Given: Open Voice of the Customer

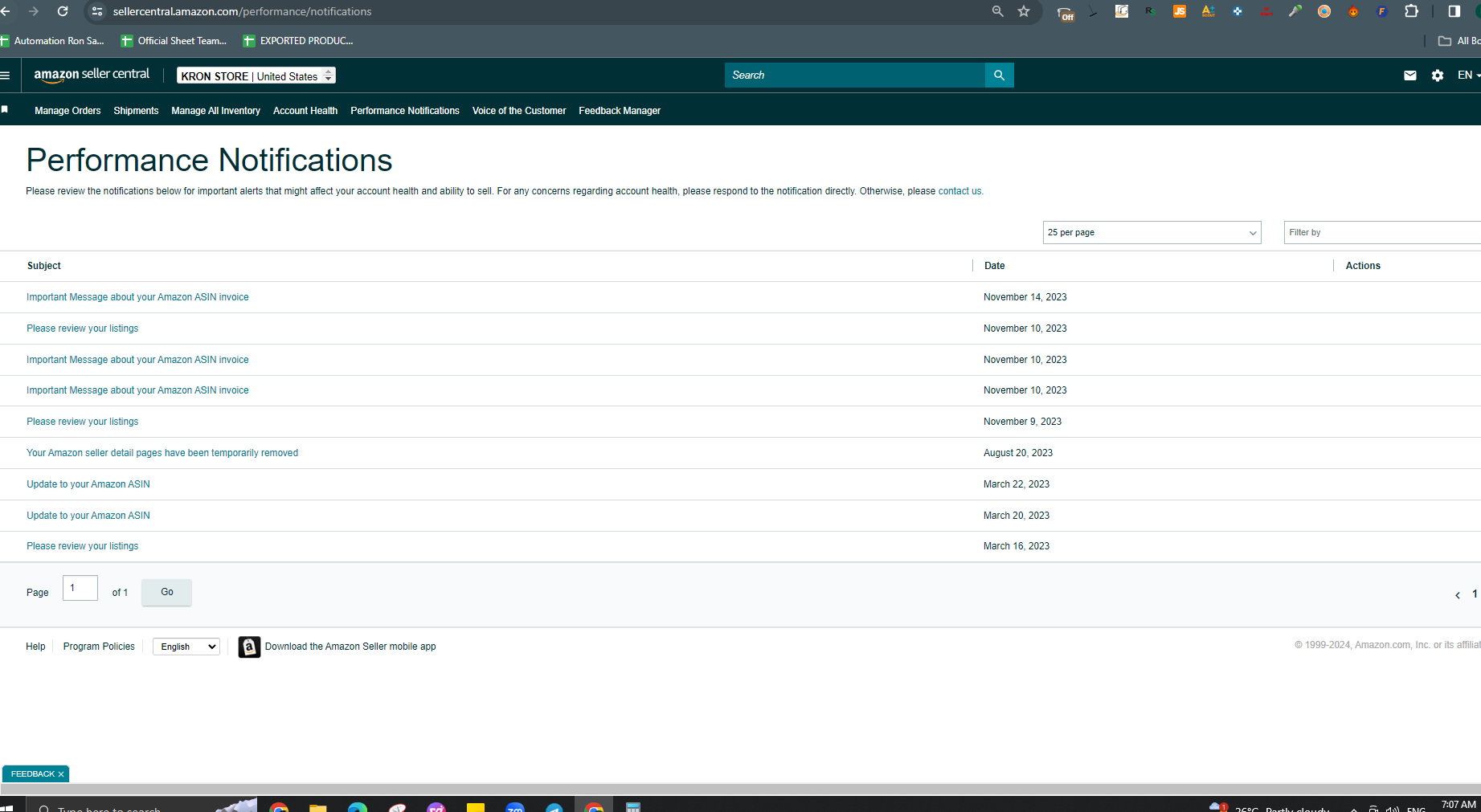Looking at the screenshot, I should (519, 111).
